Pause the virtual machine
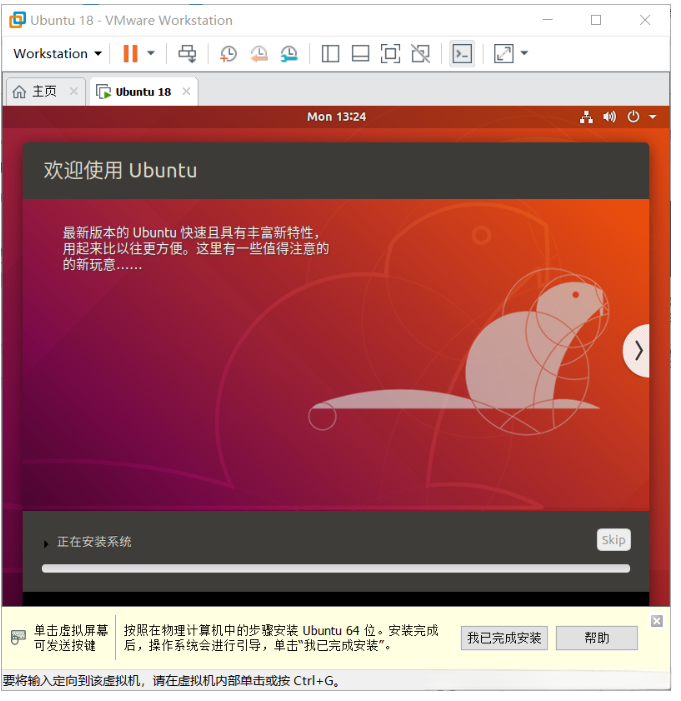The image size is (681, 701). pos(130,54)
